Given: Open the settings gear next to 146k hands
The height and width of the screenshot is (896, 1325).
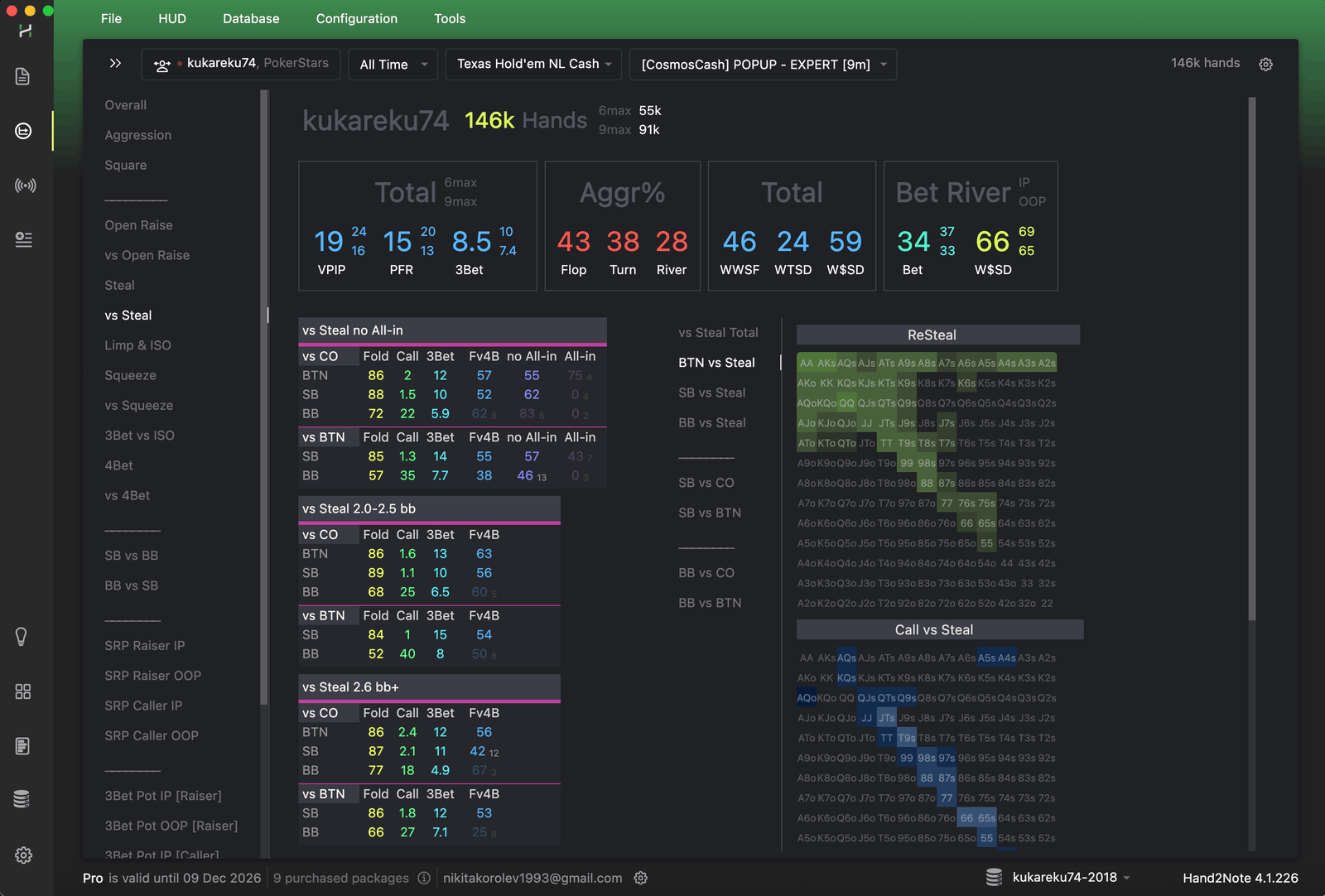Looking at the screenshot, I should pos(1266,64).
